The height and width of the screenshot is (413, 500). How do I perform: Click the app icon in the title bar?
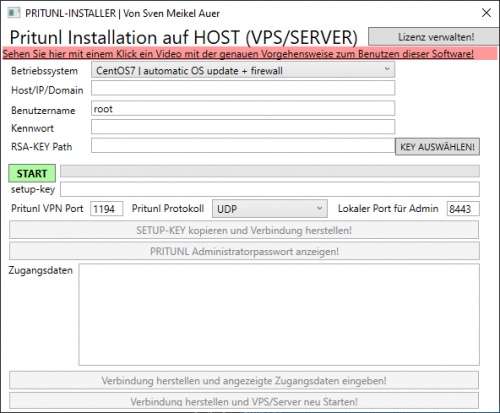(14, 13)
